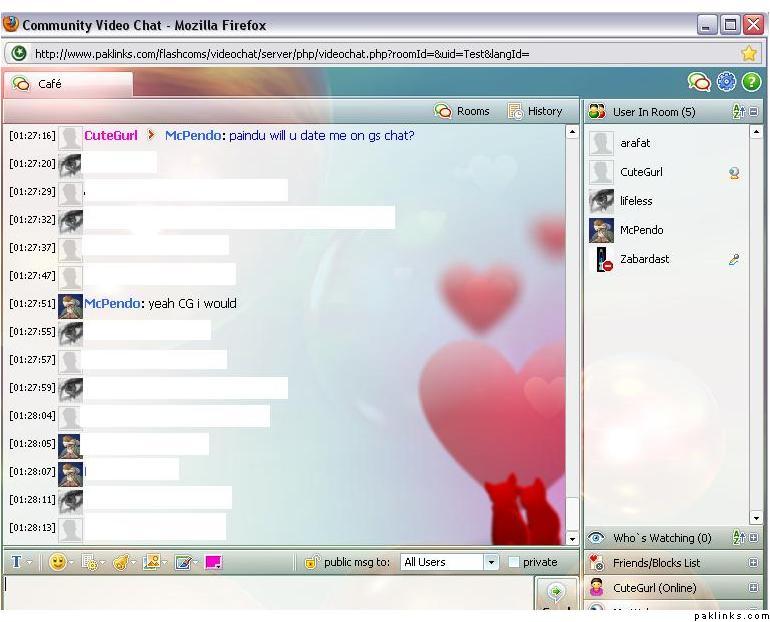Sort users with the A-Z sort icon
The height and width of the screenshot is (622, 770).
tap(738, 112)
